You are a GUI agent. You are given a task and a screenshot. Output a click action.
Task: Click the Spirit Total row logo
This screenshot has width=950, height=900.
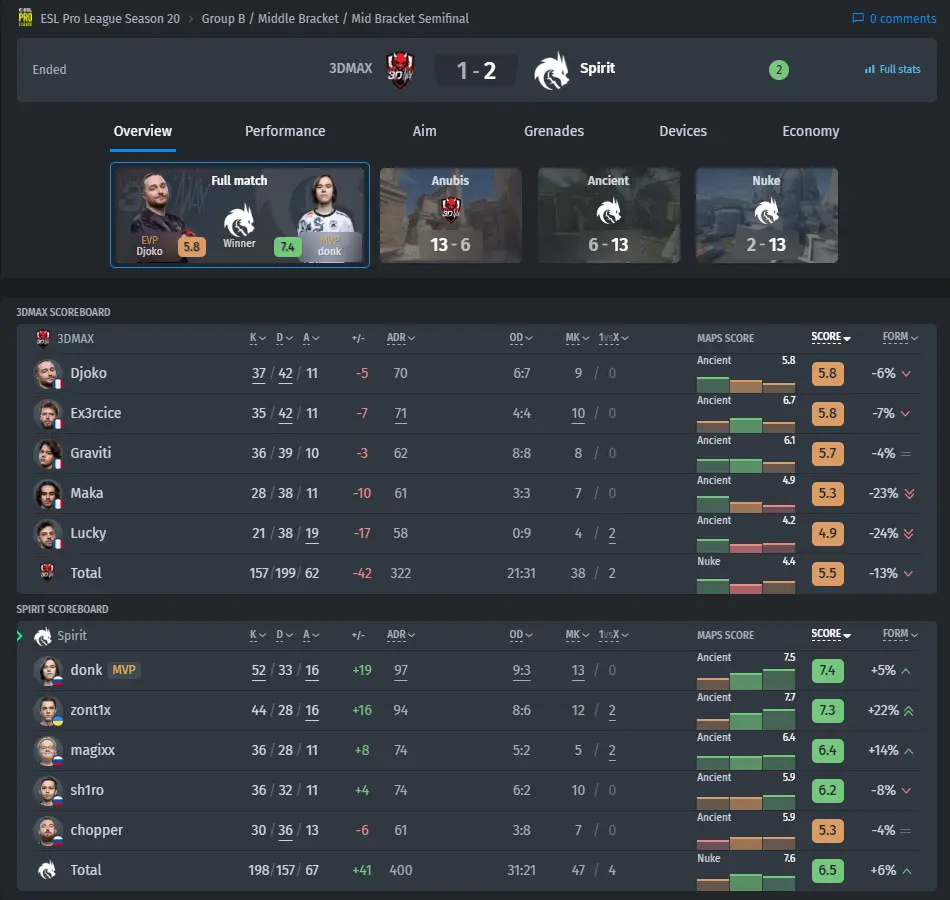(x=47, y=870)
